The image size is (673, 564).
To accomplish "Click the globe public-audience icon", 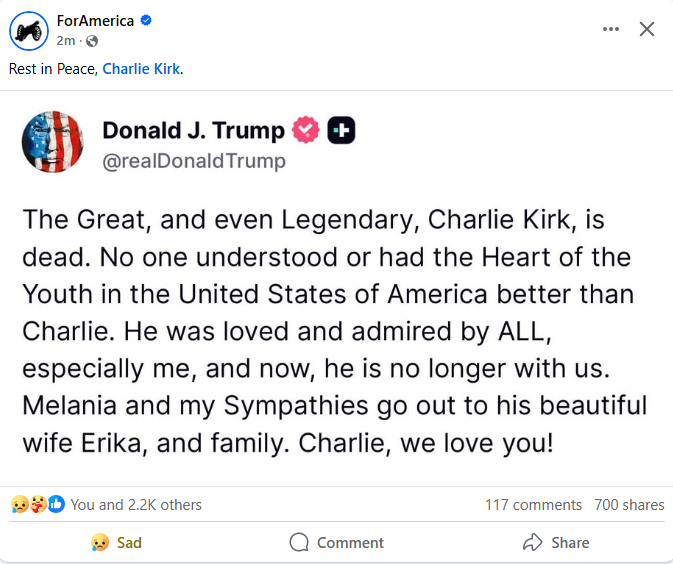I will click(92, 41).
